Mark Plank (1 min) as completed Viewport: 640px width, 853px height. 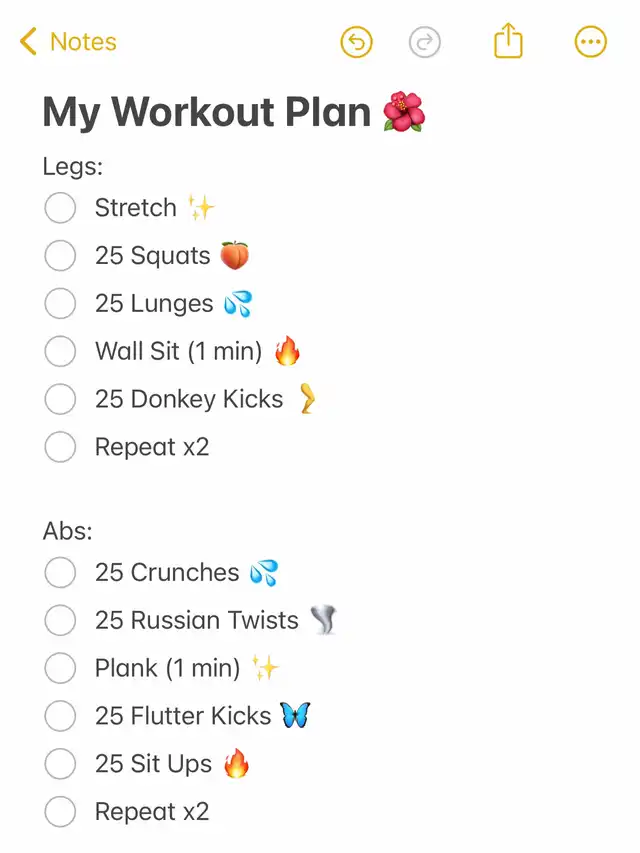coord(60,668)
